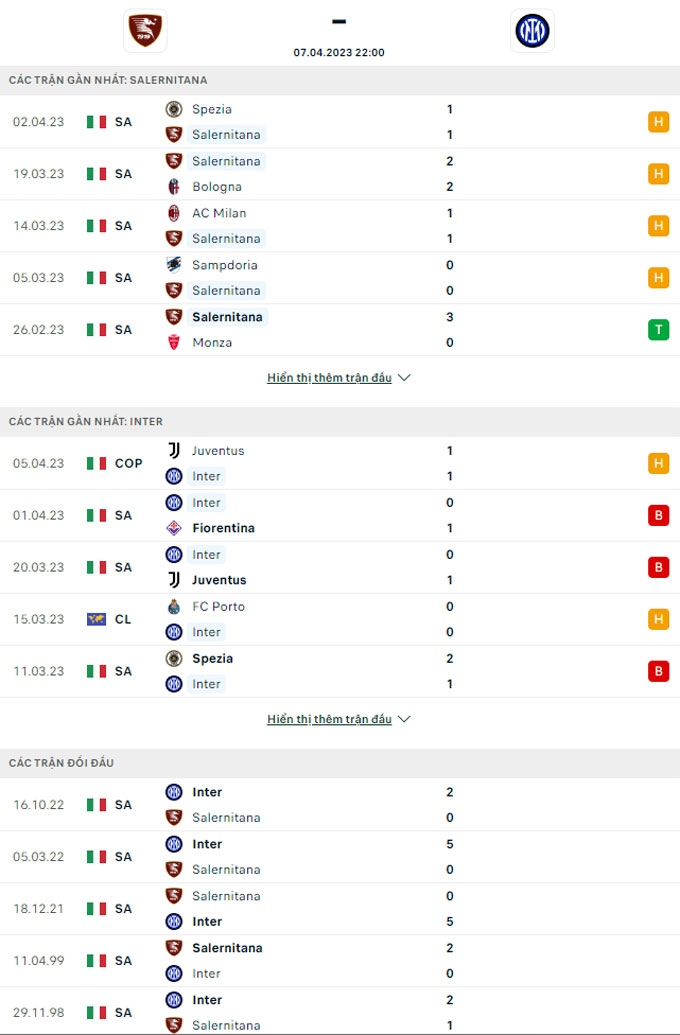This screenshot has width=680, height=1035.
Task: Click the Italy flag icon on the 19.03.23 row
Action: pyautogui.click(x=95, y=173)
